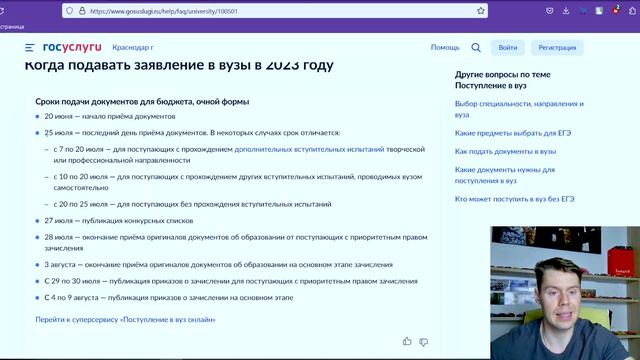
Task: Open the Помощь section
Action: 445,47
